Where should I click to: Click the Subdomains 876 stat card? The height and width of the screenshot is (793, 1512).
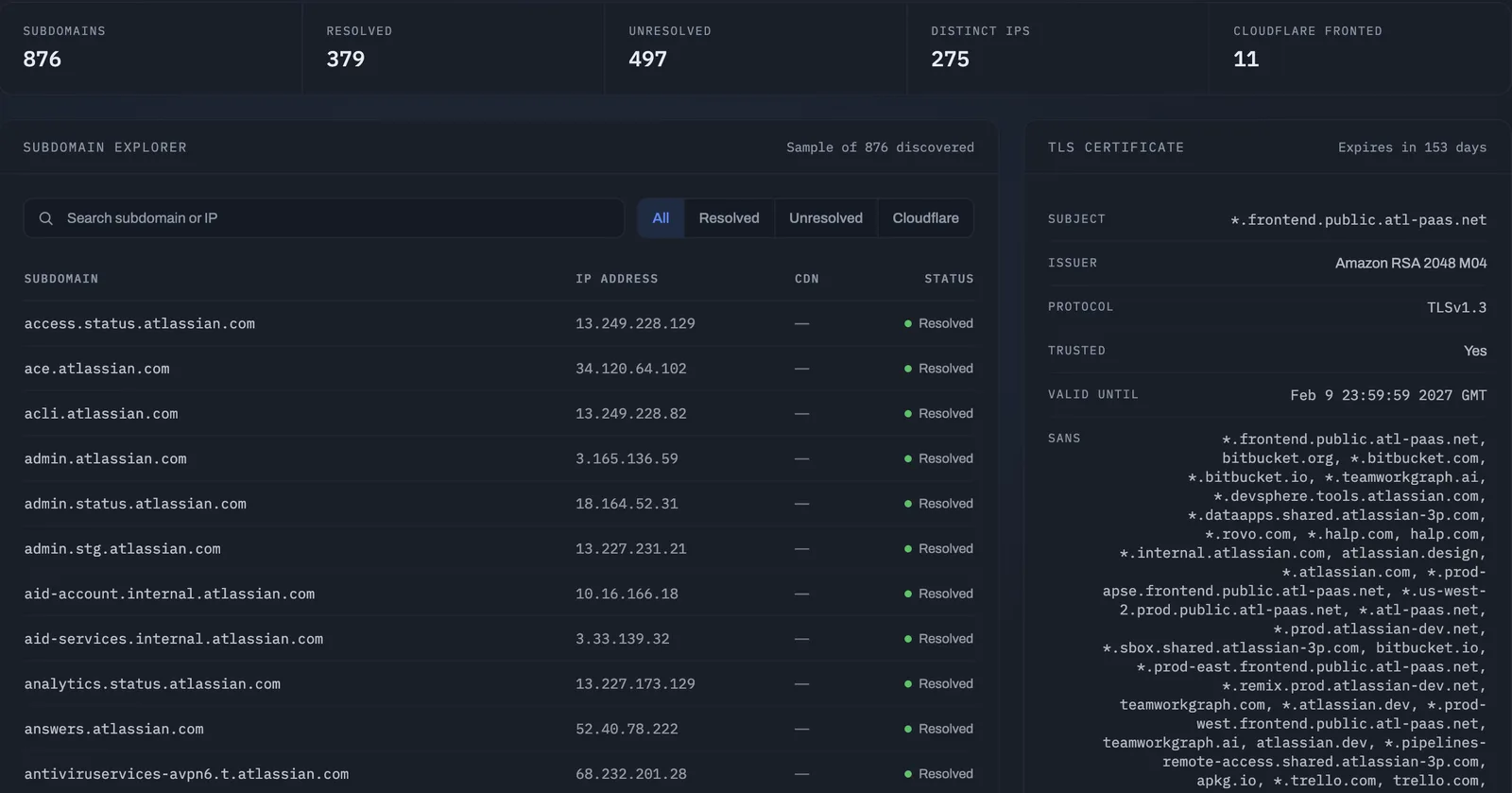(151, 47)
